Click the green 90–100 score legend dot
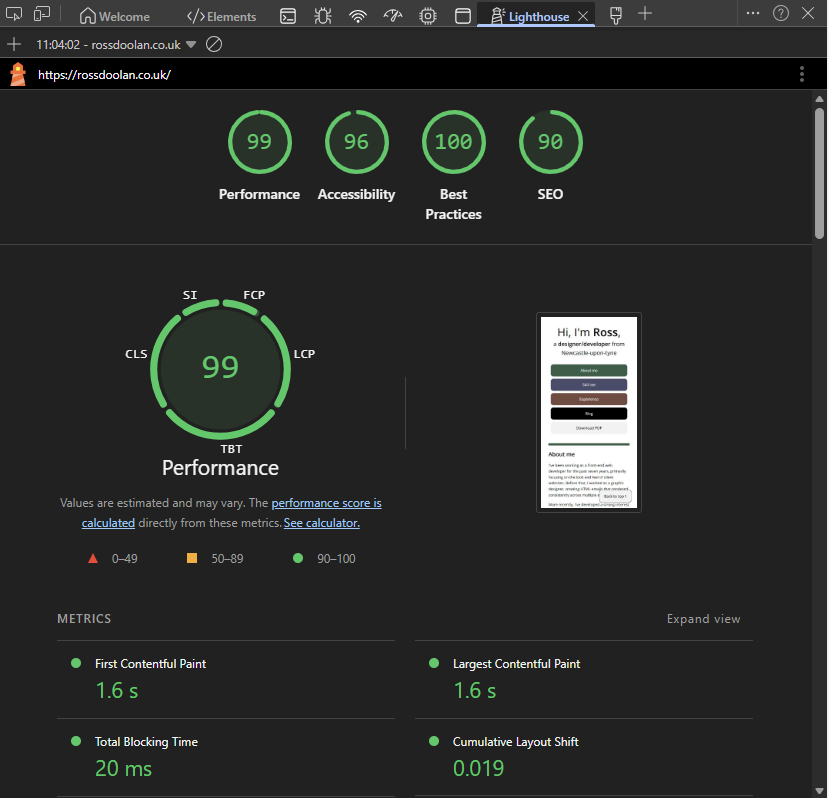 click(x=297, y=558)
